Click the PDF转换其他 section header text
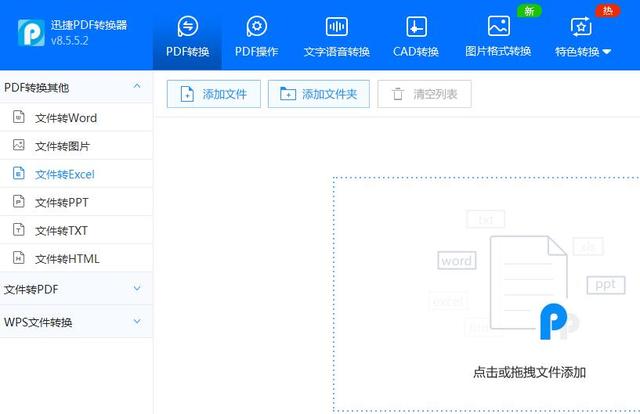640x414 pixels. pos(36,87)
